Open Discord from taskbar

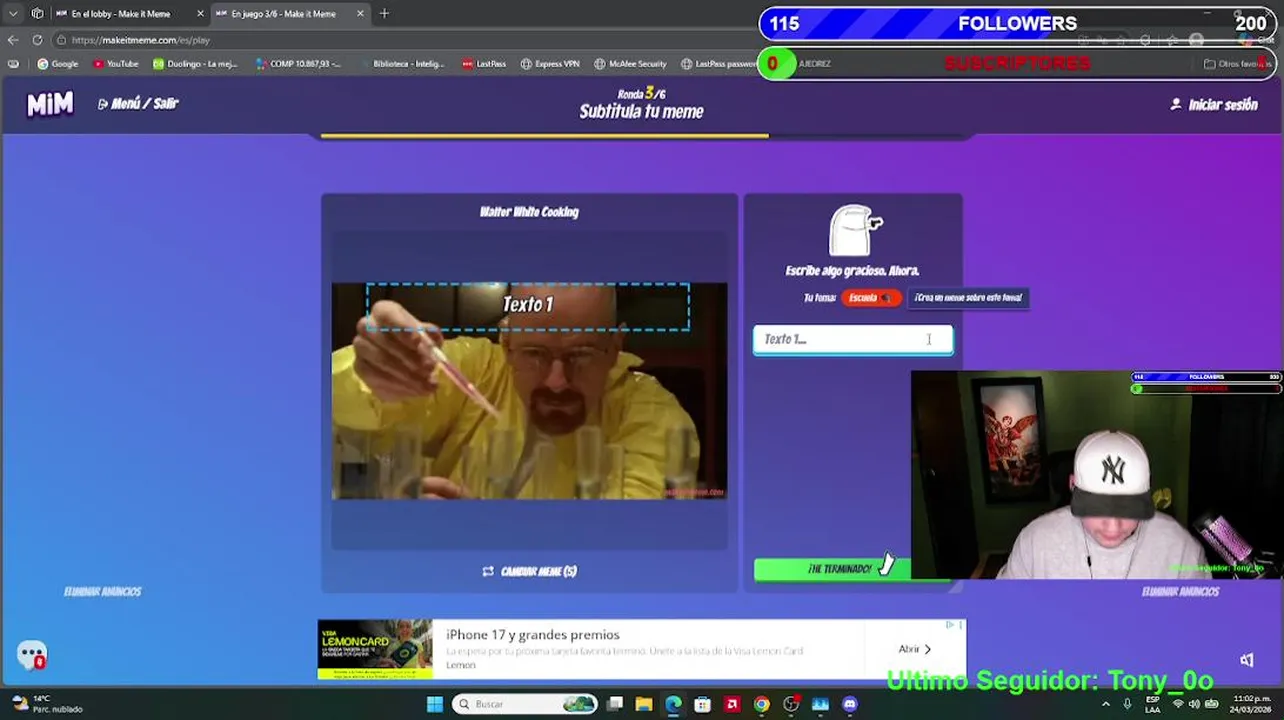[850, 704]
